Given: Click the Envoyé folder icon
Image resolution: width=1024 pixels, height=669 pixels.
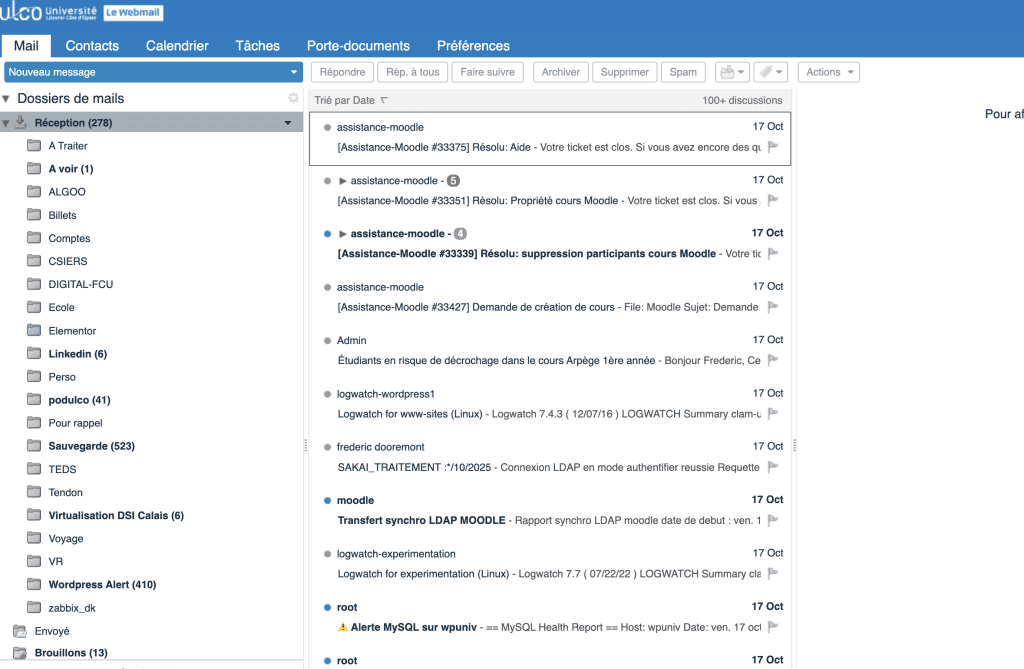Looking at the screenshot, I should pos(19,631).
